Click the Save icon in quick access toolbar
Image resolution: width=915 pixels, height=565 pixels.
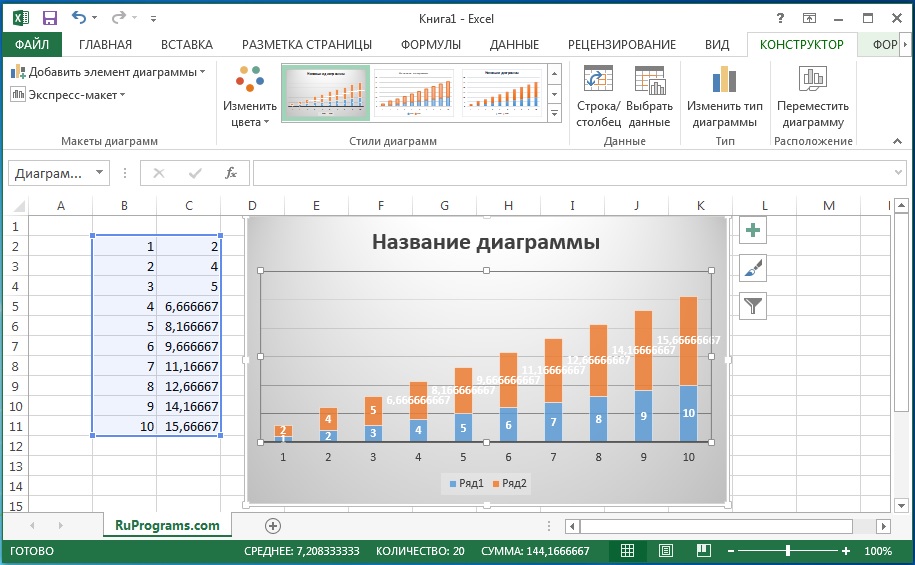[x=50, y=18]
